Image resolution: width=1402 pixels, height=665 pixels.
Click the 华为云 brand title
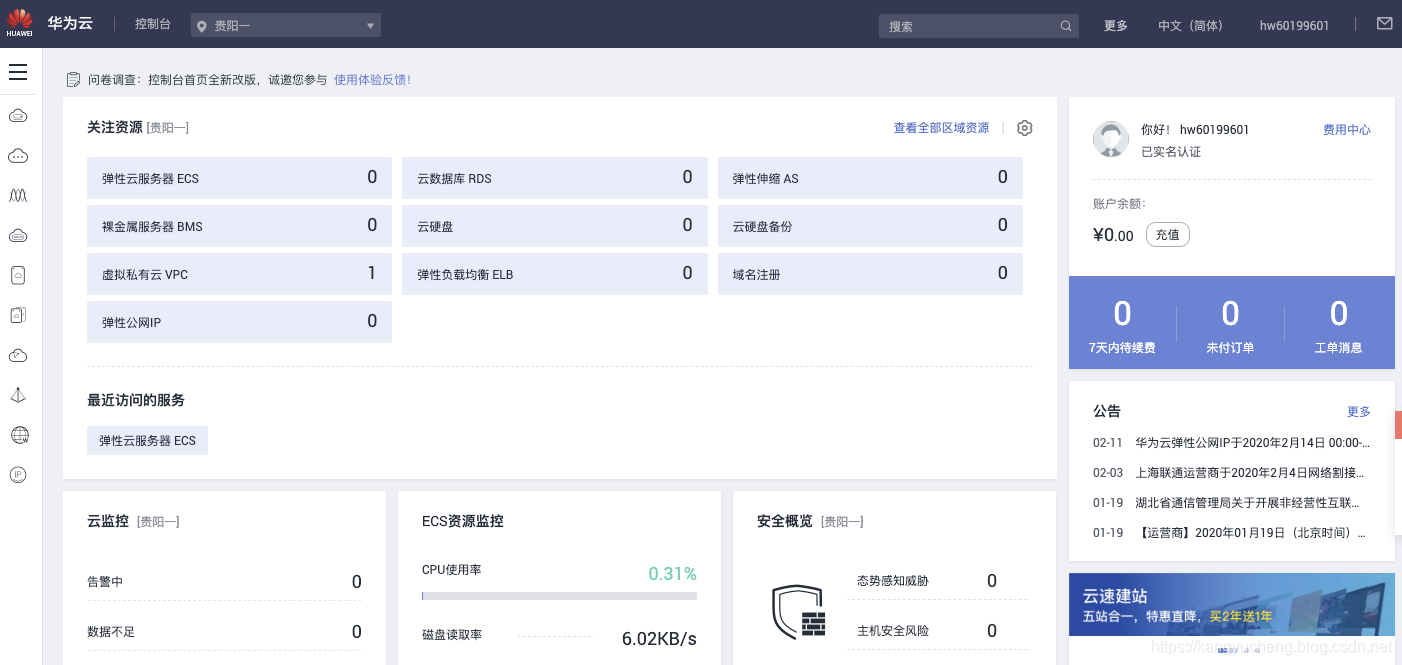pyautogui.click(x=70, y=23)
